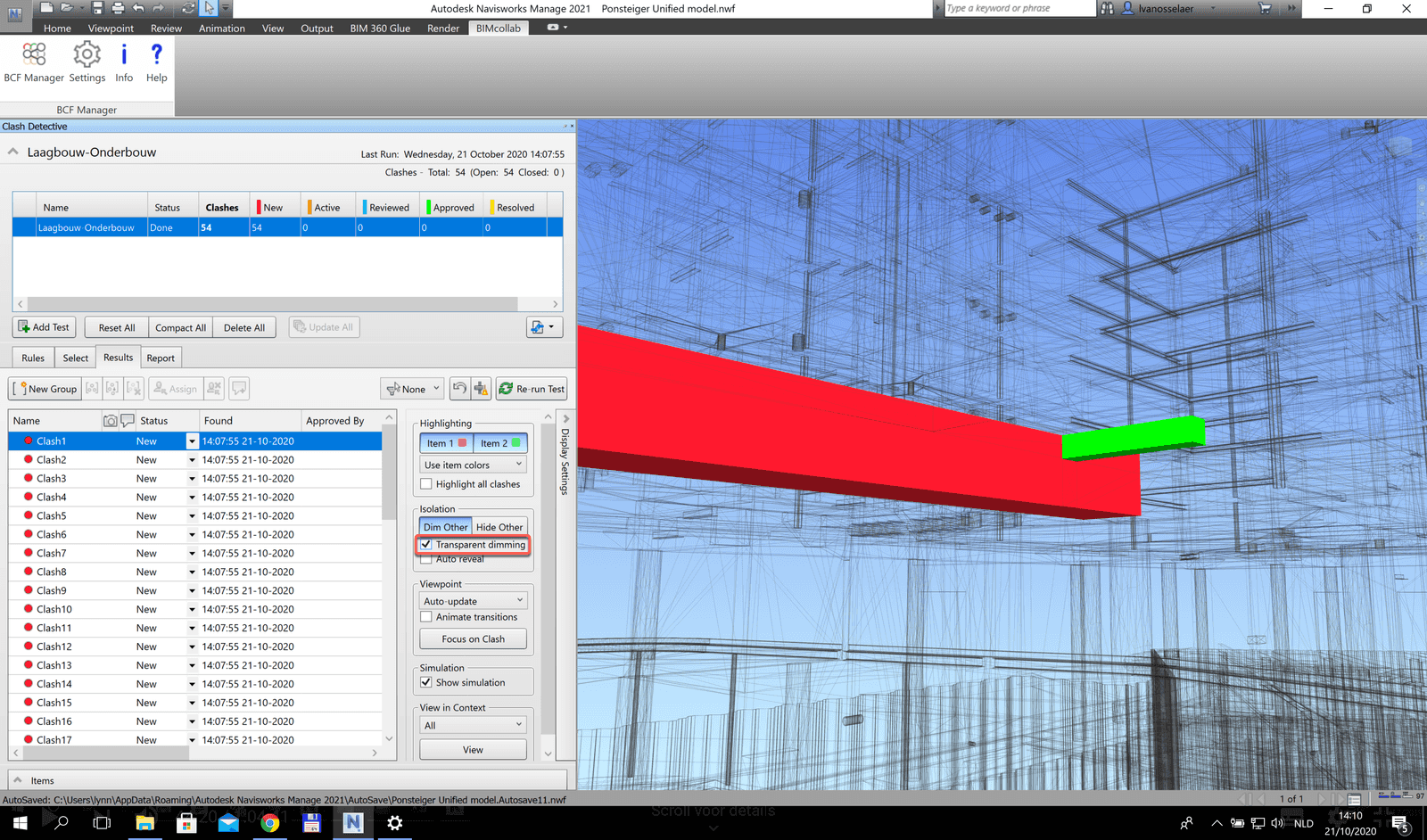Click the Save icon in Quick Access toolbar

coord(96,8)
